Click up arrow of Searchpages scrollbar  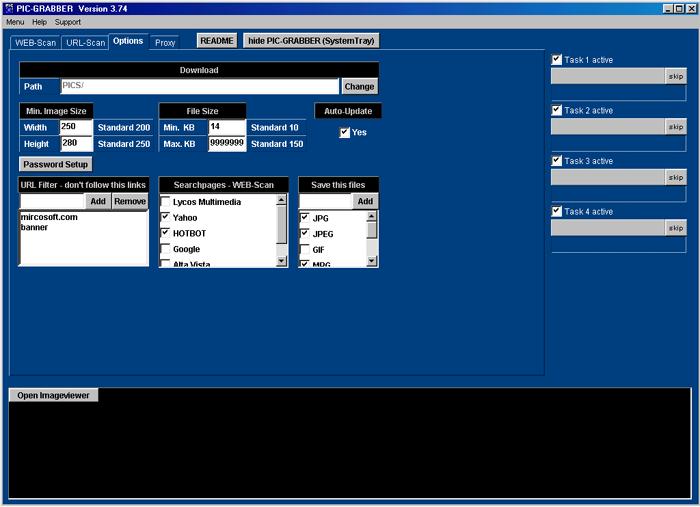281,199
